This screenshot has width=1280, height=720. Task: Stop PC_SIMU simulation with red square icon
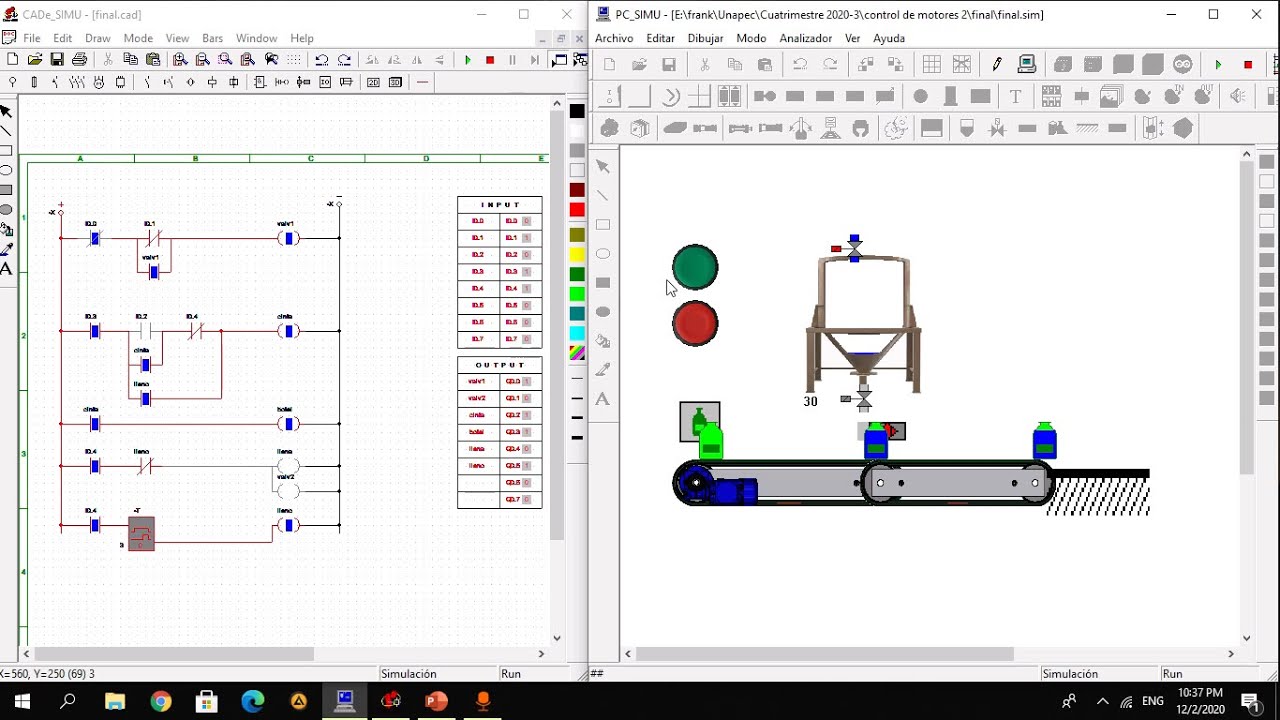point(1248,65)
